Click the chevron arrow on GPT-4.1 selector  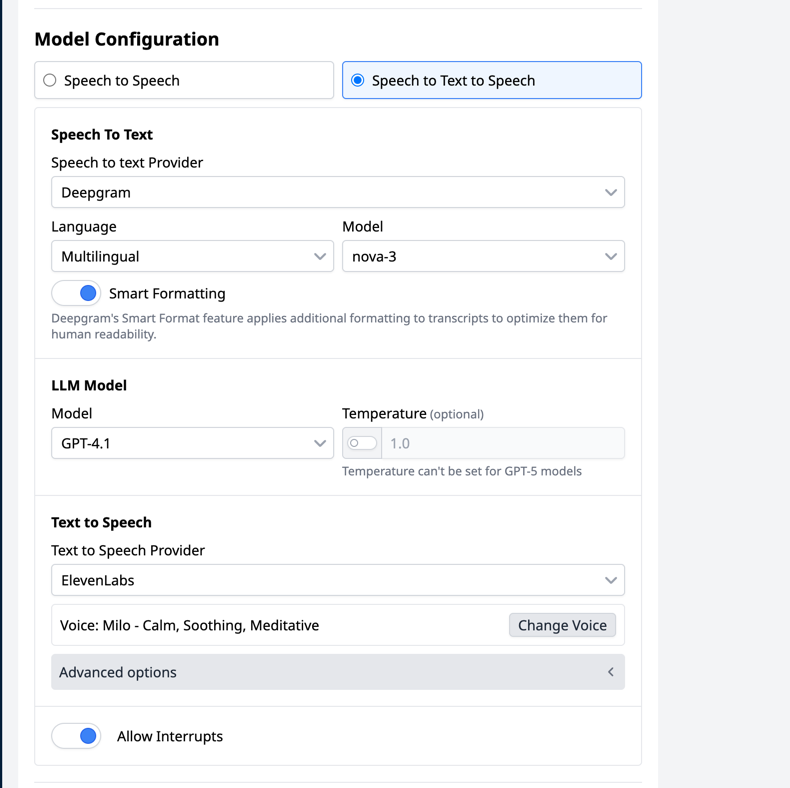tap(319, 443)
